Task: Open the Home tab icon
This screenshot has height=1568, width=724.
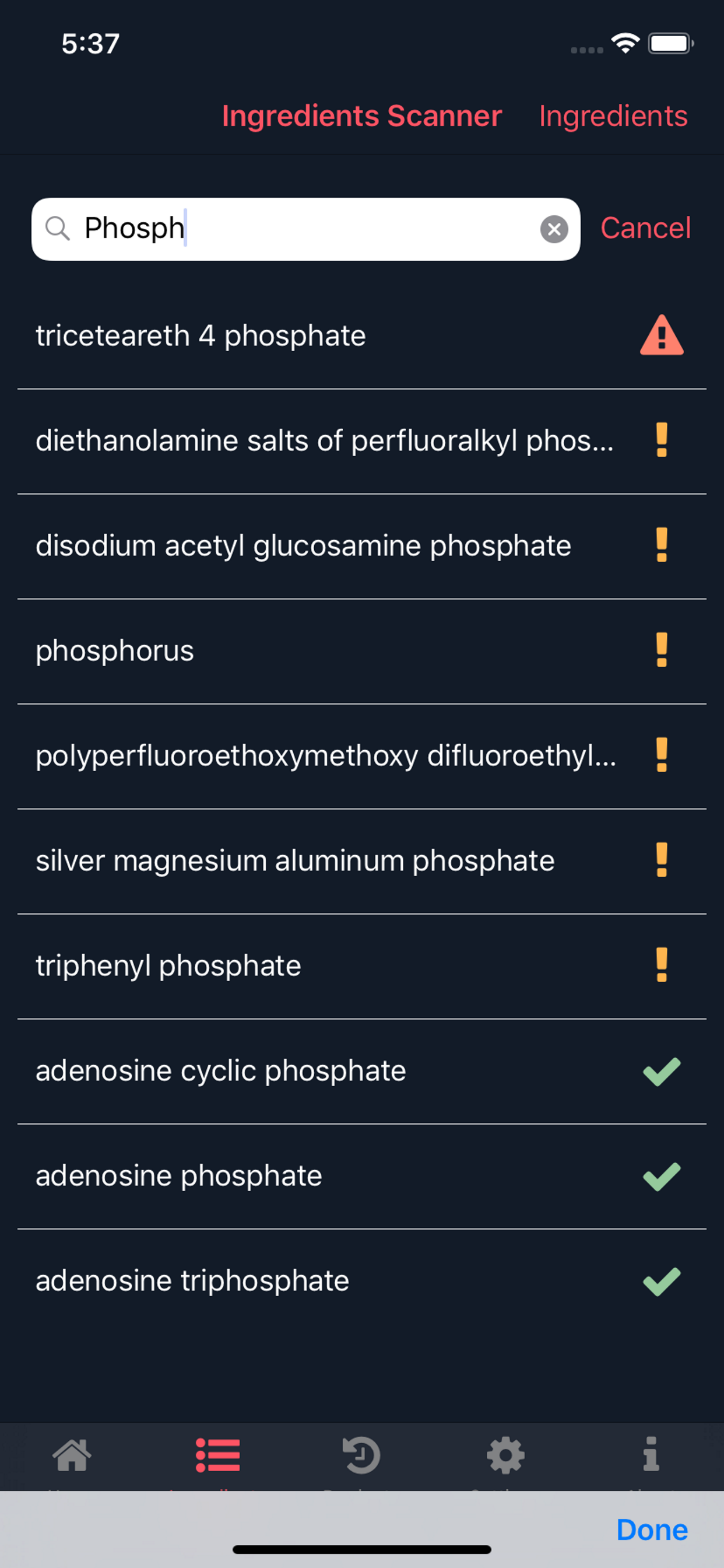Action: 72,1455
